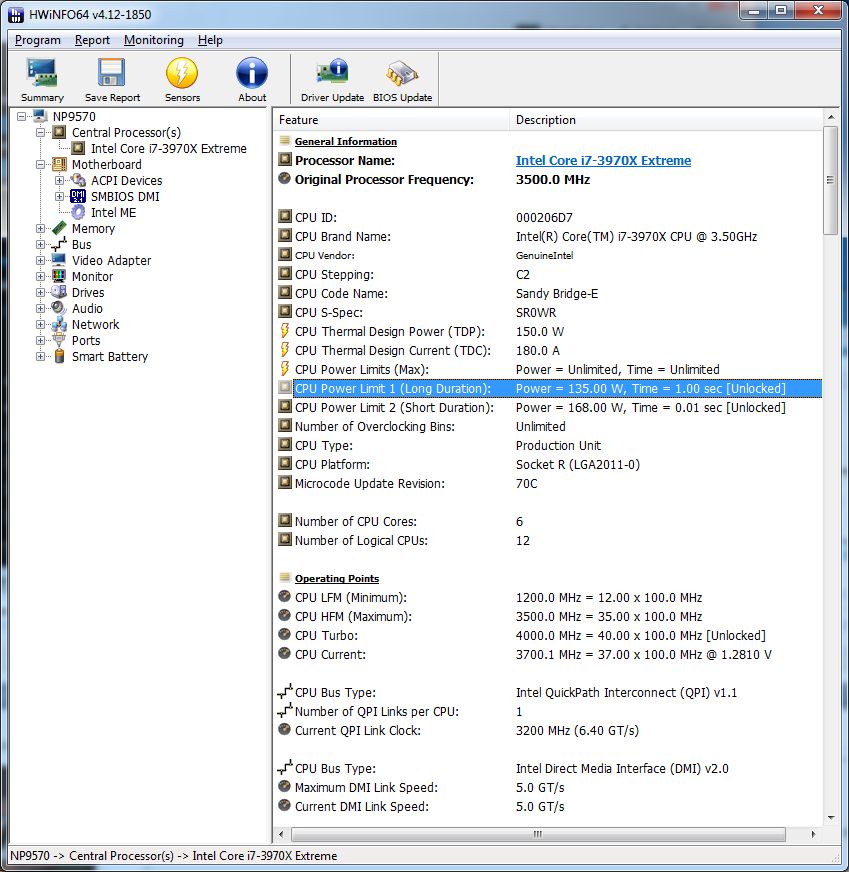The image size is (849, 872).
Task: Click the Memory module icon
Action: point(59,229)
